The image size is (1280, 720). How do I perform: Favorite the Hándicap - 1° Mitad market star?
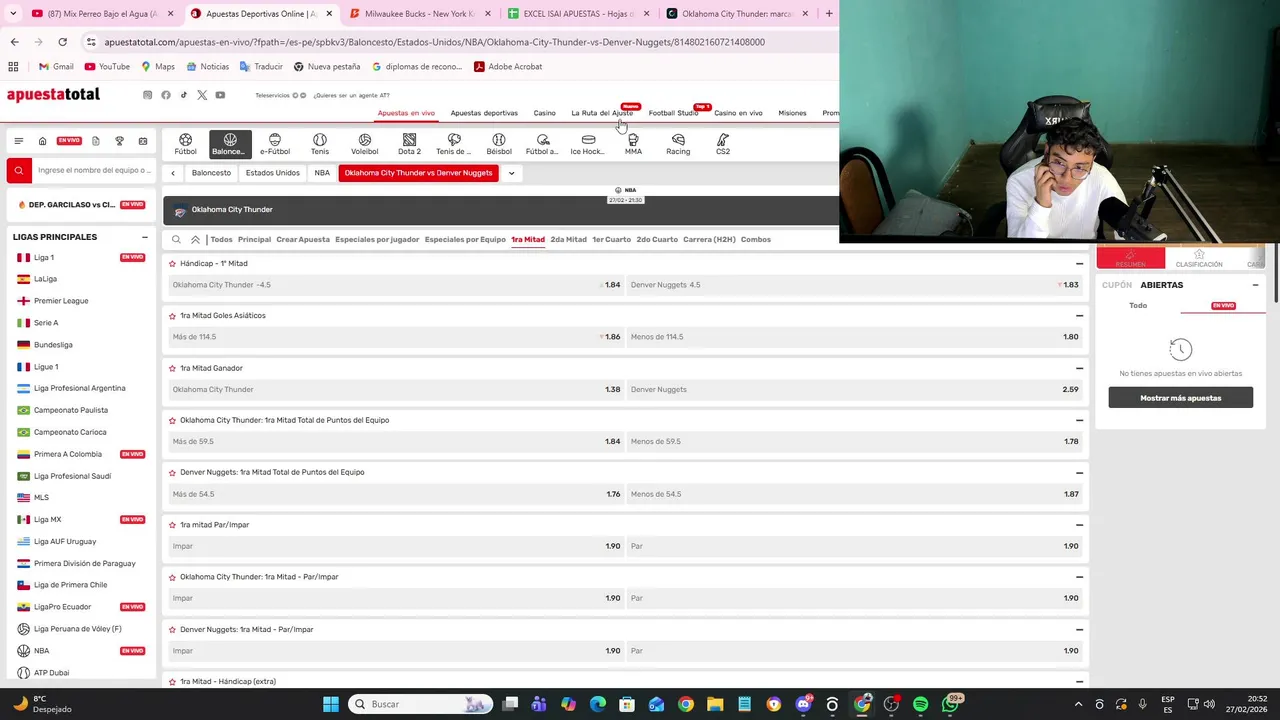[172, 264]
